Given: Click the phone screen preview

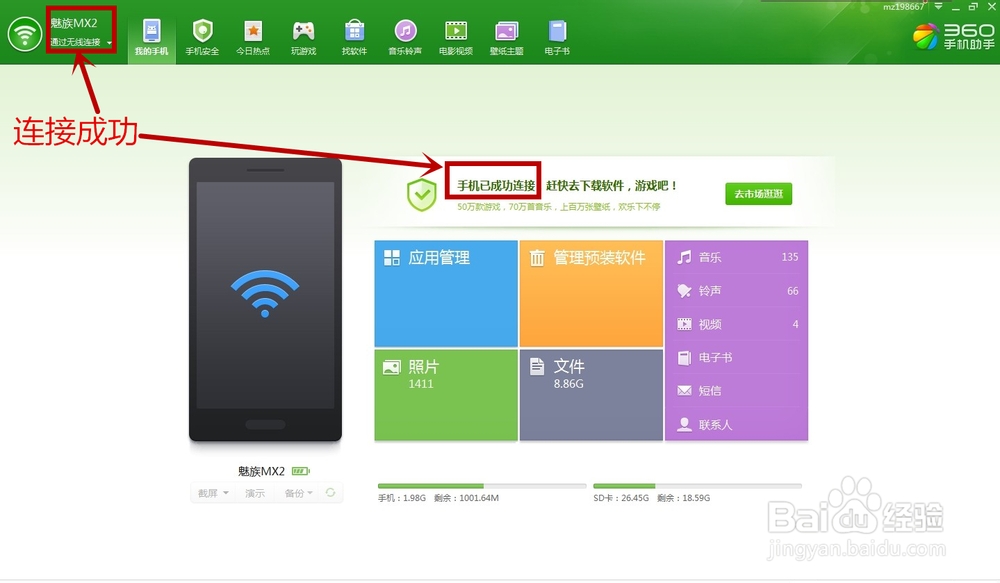Looking at the screenshot, I should coord(265,295).
